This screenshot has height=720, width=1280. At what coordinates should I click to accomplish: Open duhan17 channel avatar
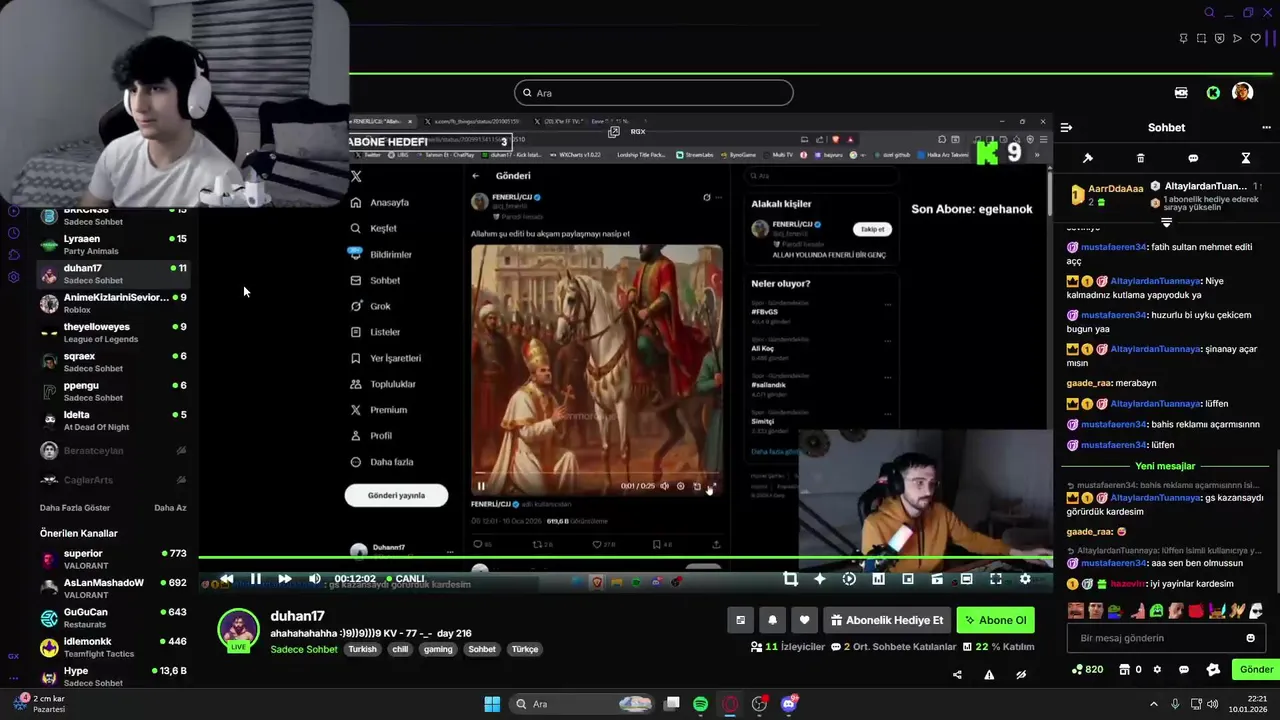[x=238, y=630]
